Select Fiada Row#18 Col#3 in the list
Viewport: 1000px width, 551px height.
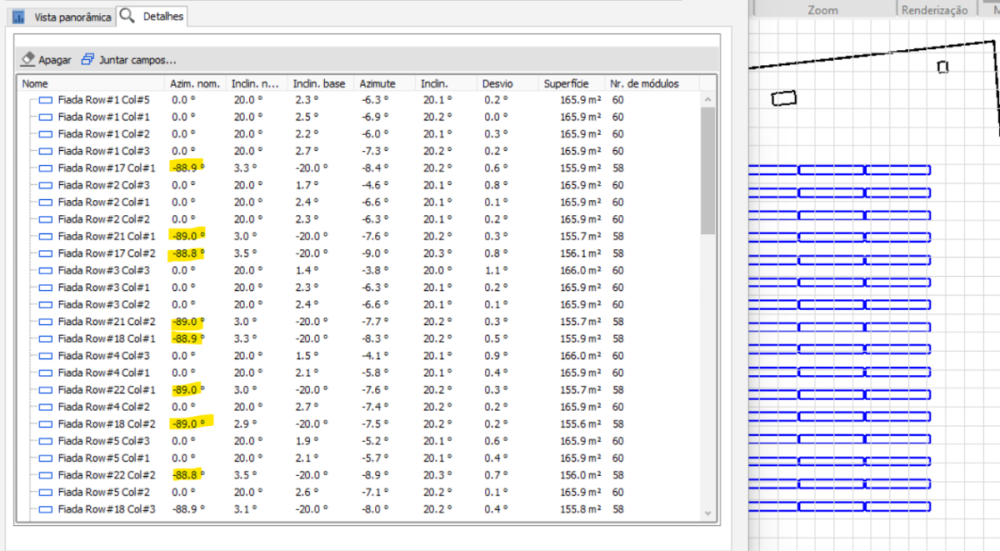coord(104,509)
